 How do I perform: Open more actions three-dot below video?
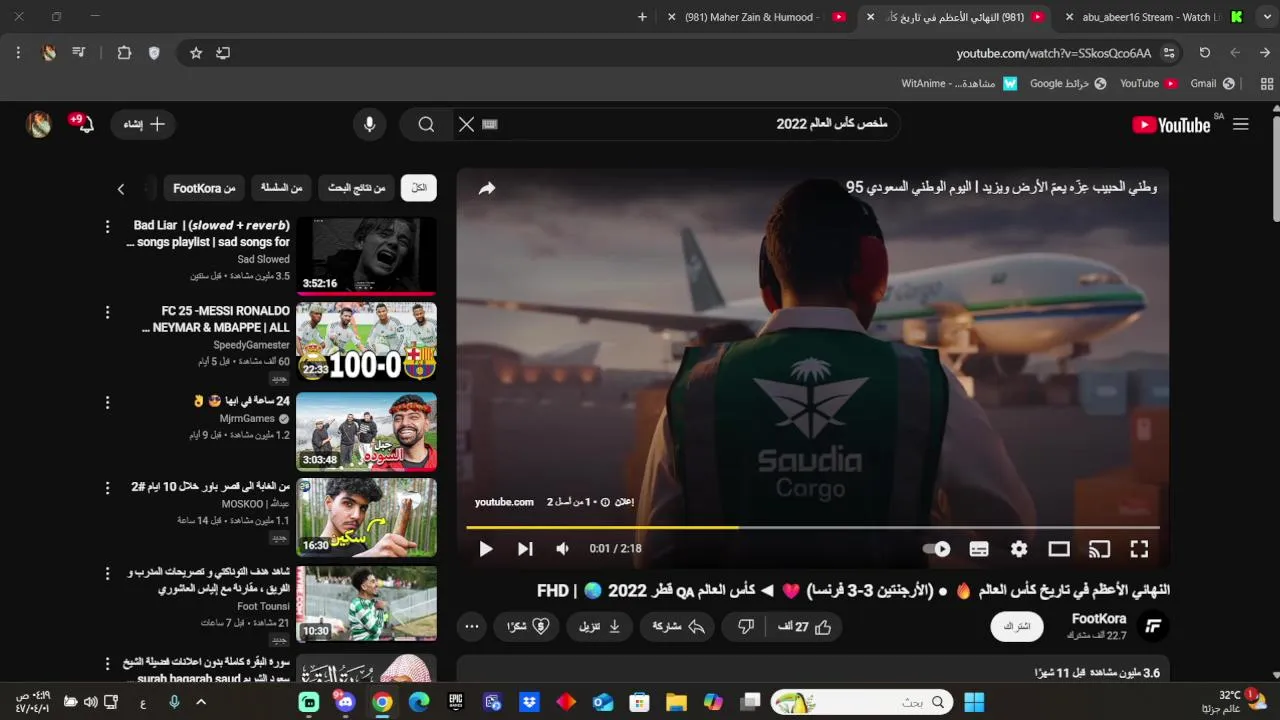coord(473,627)
